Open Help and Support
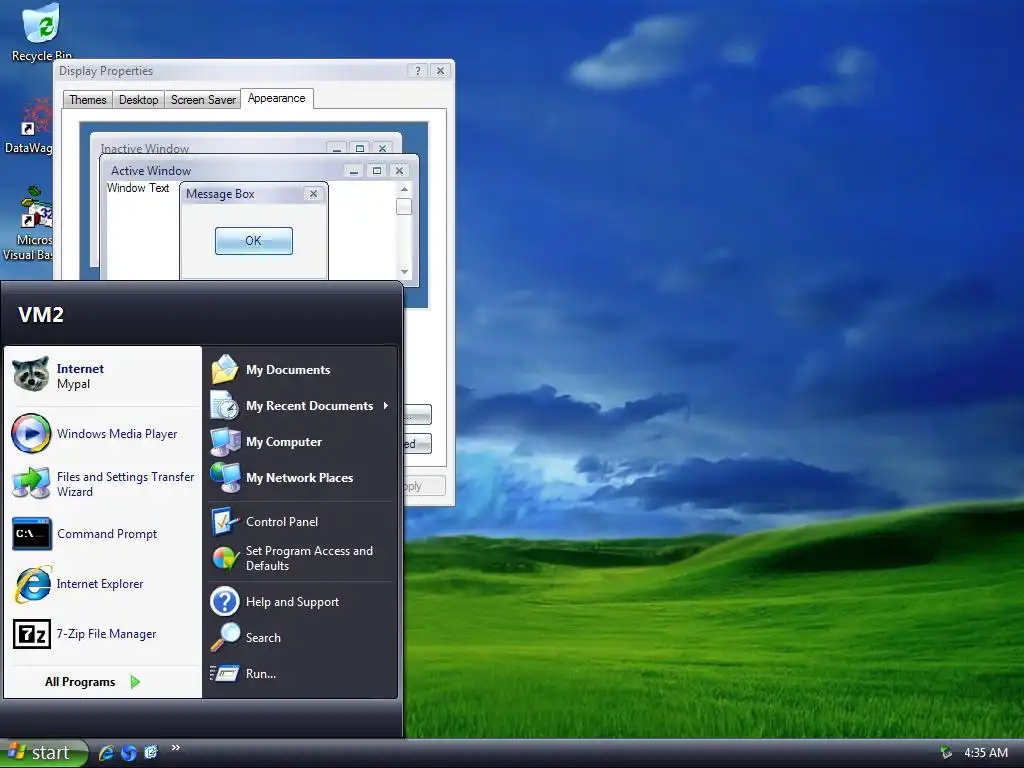The width and height of the screenshot is (1024, 768). click(300, 601)
